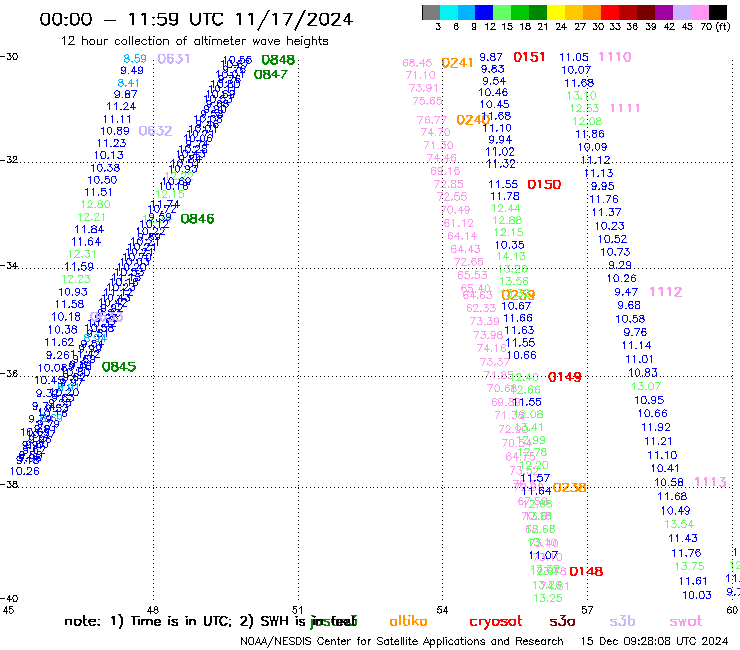740x650 pixels.
Task: Click the orange 0241 altika time label
Action: click(457, 63)
